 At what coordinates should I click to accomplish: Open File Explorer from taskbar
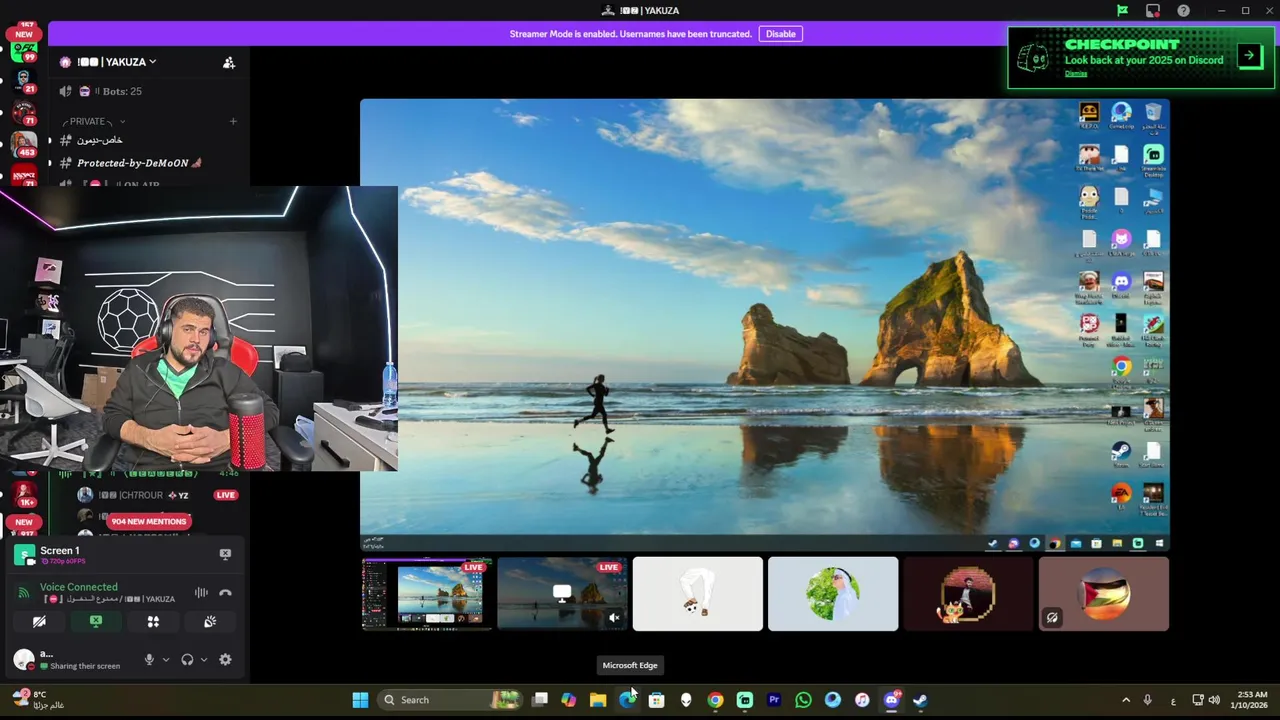pyautogui.click(x=598, y=700)
